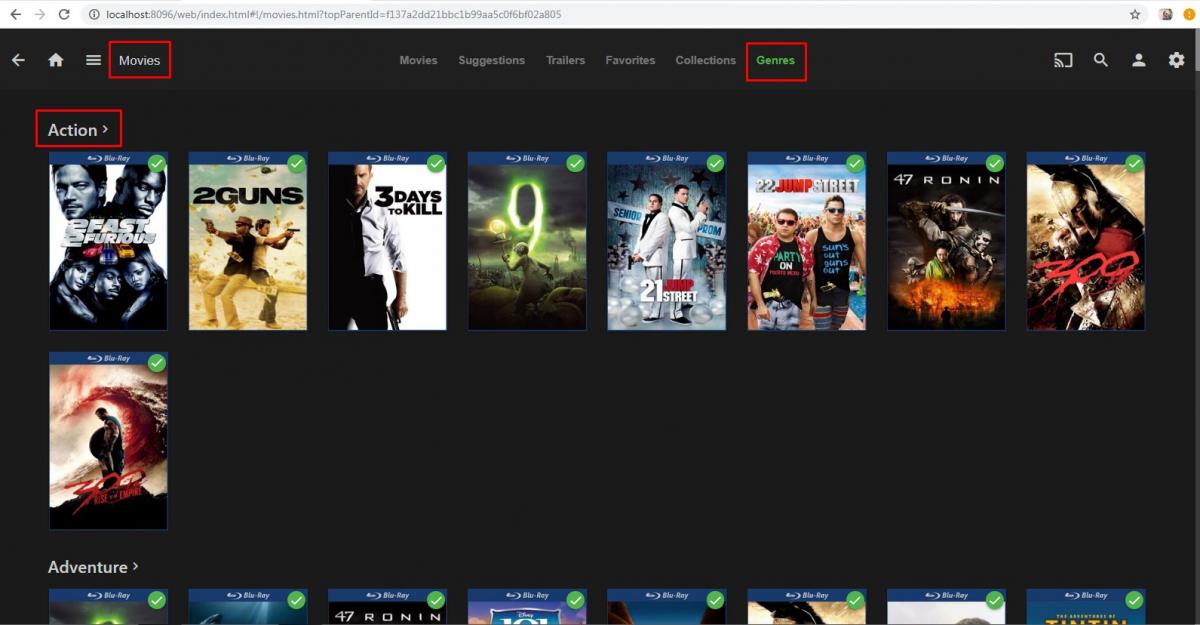Open the 21 Jump Street poster
This screenshot has height=625, width=1200.
(x=667, y=241)
